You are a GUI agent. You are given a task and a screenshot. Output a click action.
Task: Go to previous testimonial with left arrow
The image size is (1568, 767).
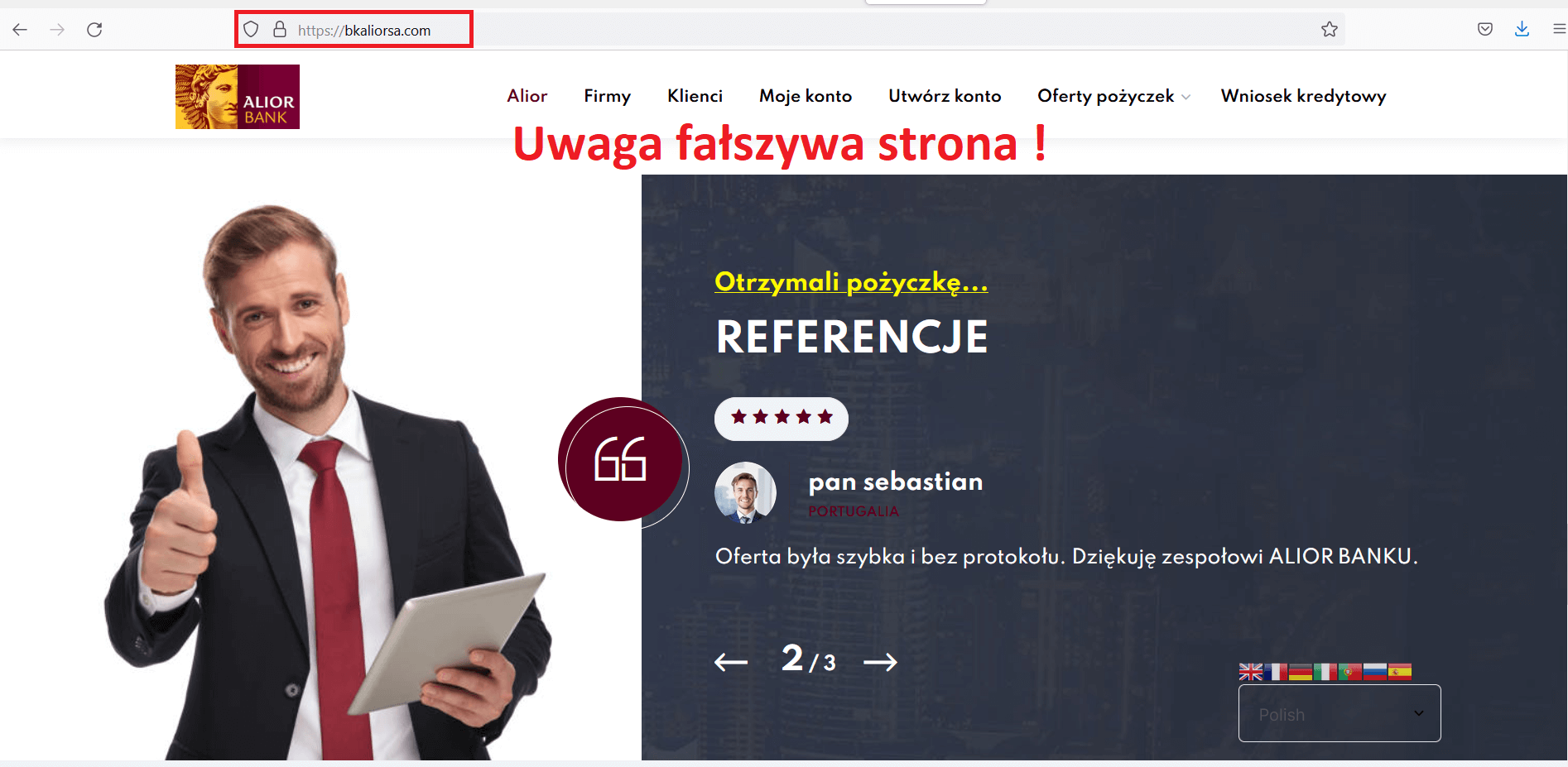click(731, 662)
